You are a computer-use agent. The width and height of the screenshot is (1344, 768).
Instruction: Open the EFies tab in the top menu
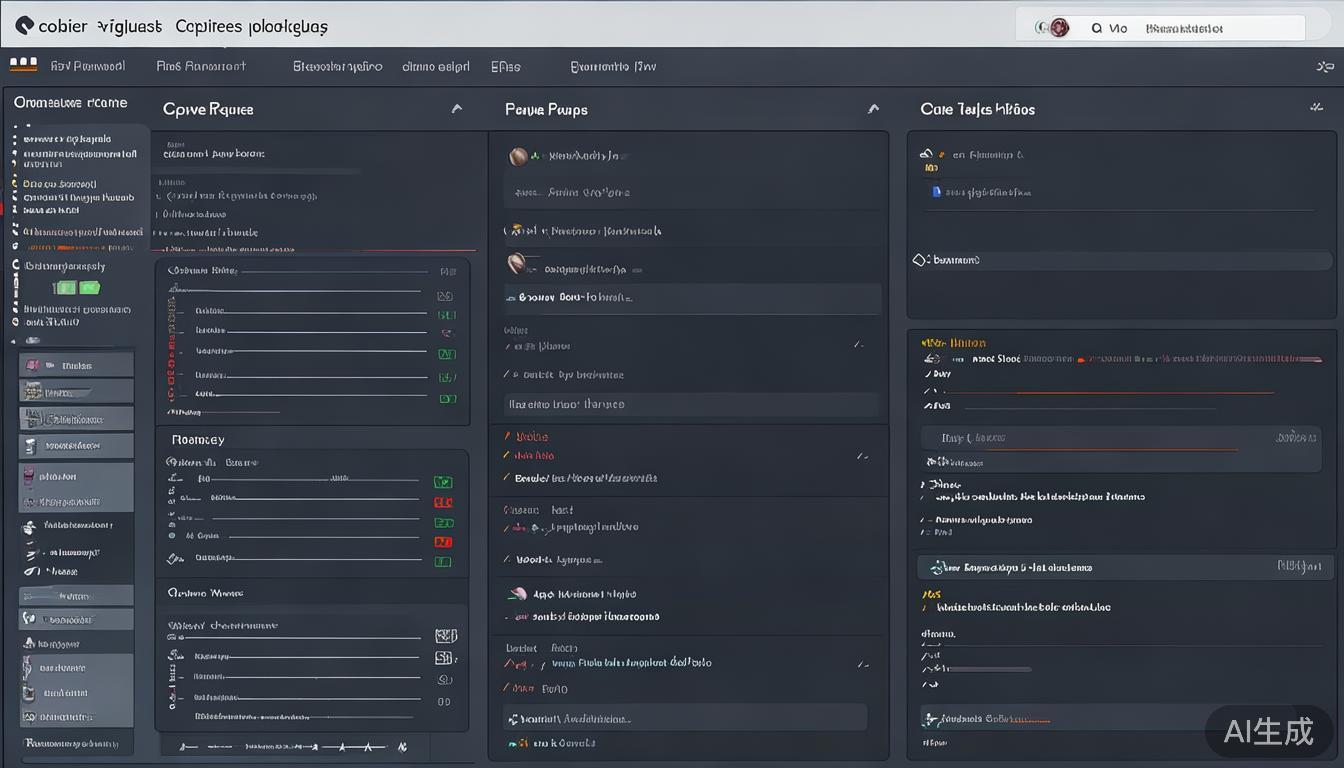tap(505, 67)
